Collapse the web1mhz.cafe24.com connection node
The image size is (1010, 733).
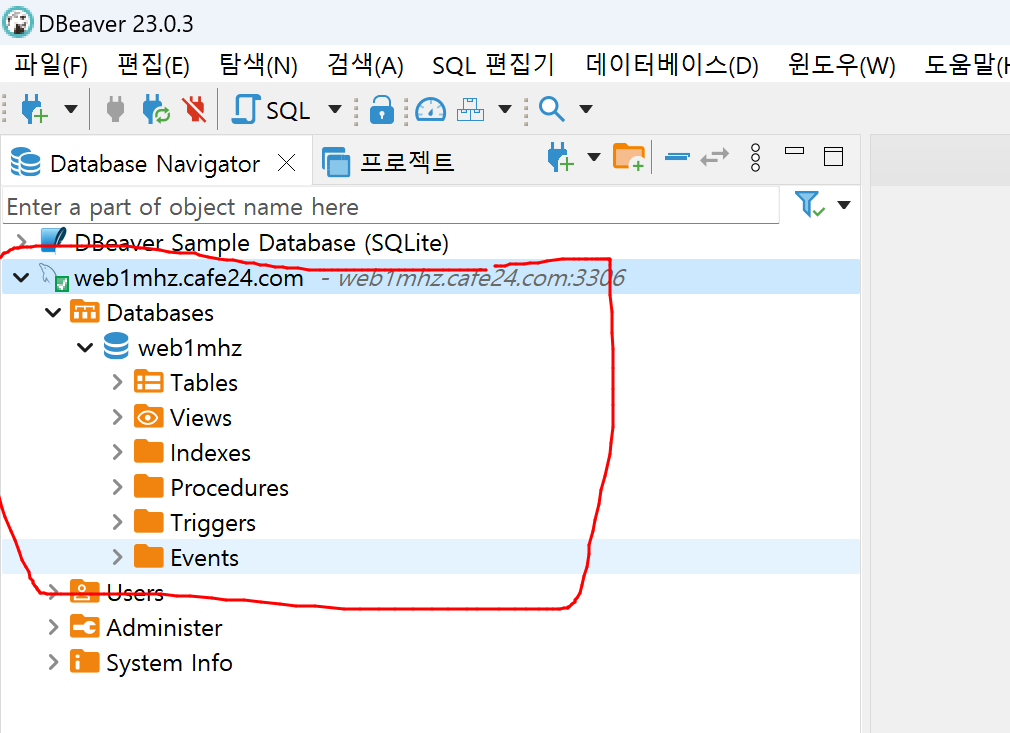coord(21,278)
